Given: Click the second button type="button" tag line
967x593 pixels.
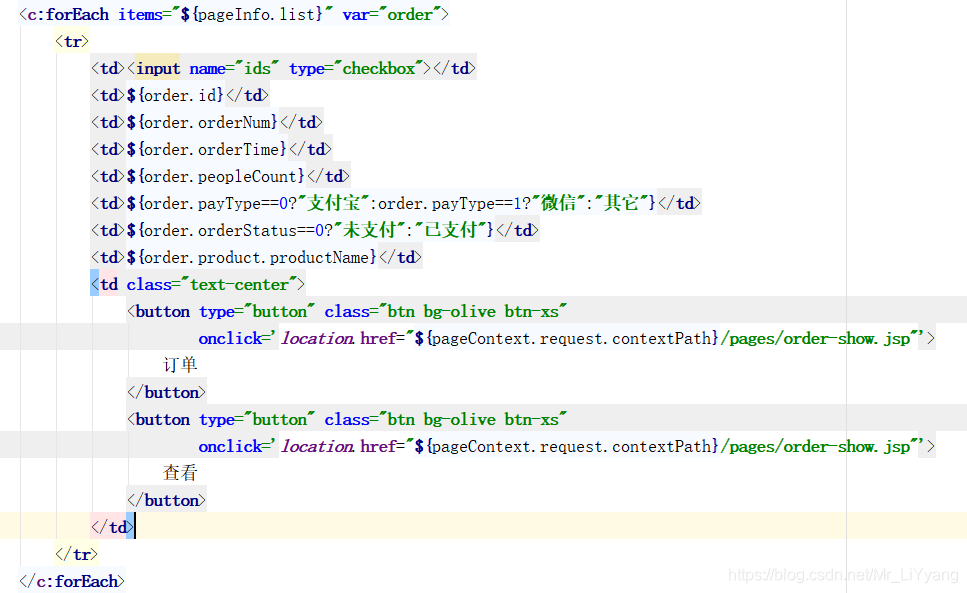Looking at the screenshot, I should coord(347,419).
